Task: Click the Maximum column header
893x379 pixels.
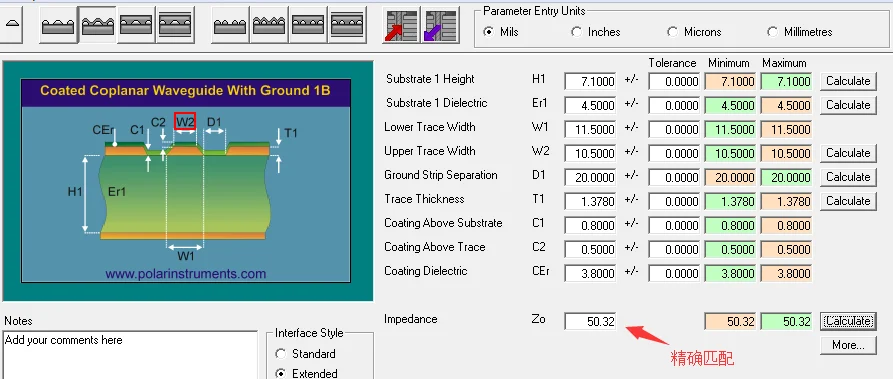Action: tap(784, 63)
